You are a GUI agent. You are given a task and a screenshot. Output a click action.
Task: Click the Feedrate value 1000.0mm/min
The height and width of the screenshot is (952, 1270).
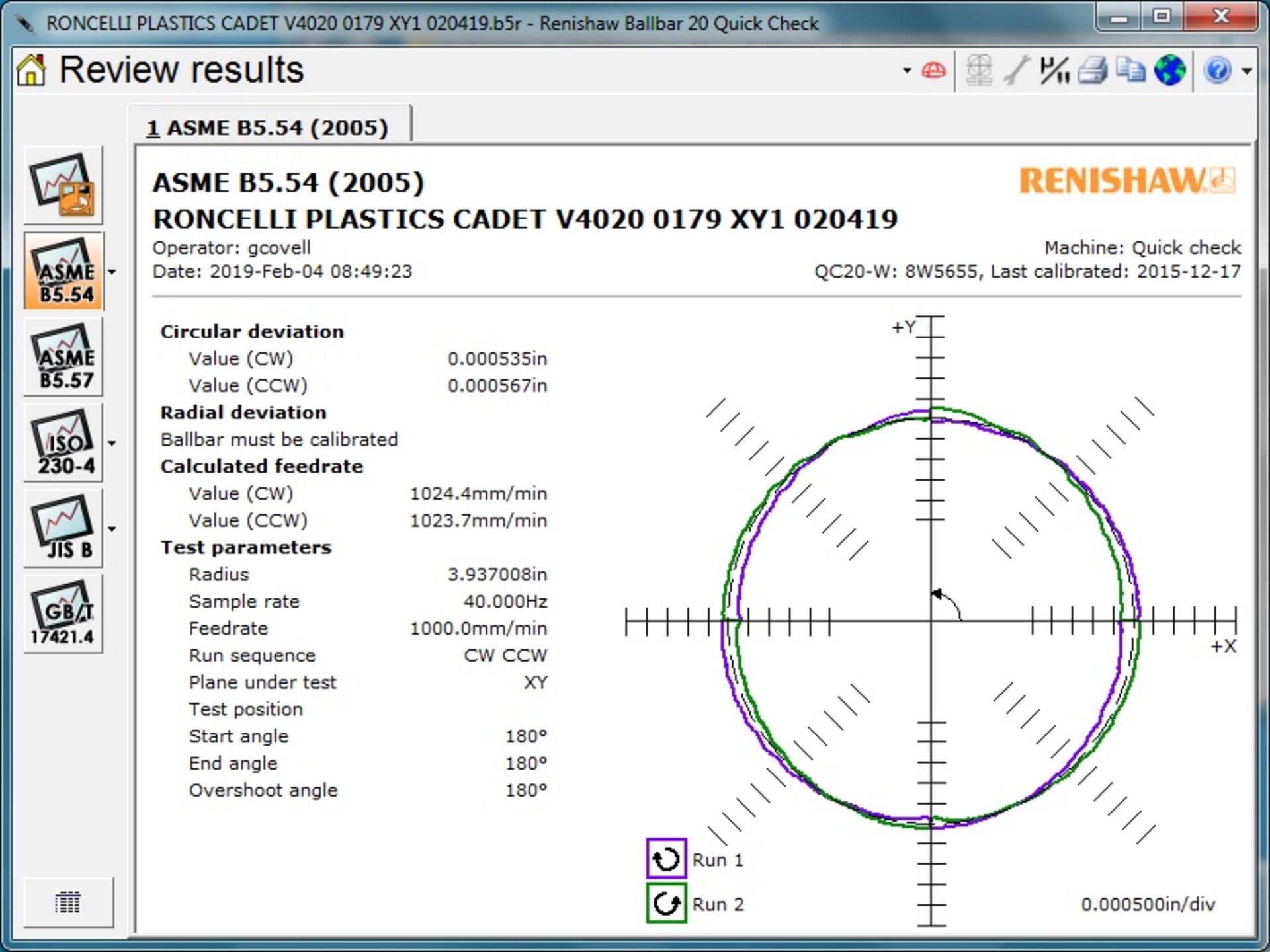[x=479, y=629]
